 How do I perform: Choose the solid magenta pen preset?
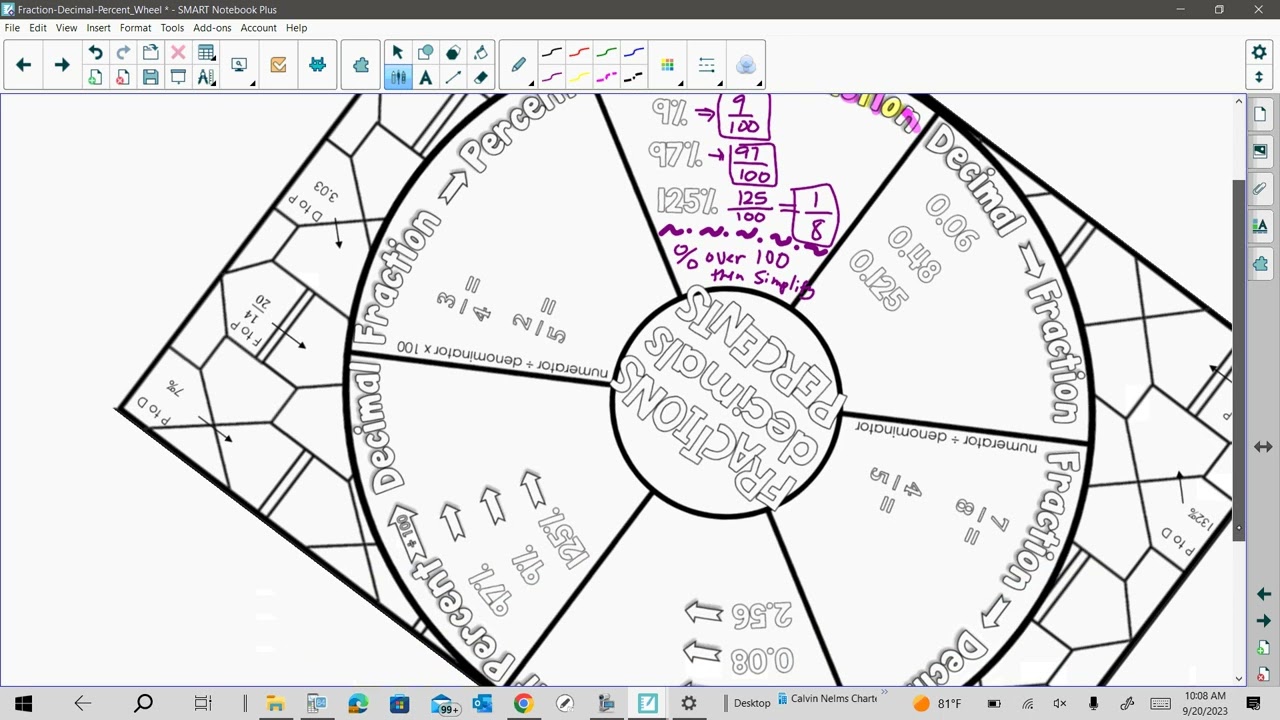pos(551,77)
